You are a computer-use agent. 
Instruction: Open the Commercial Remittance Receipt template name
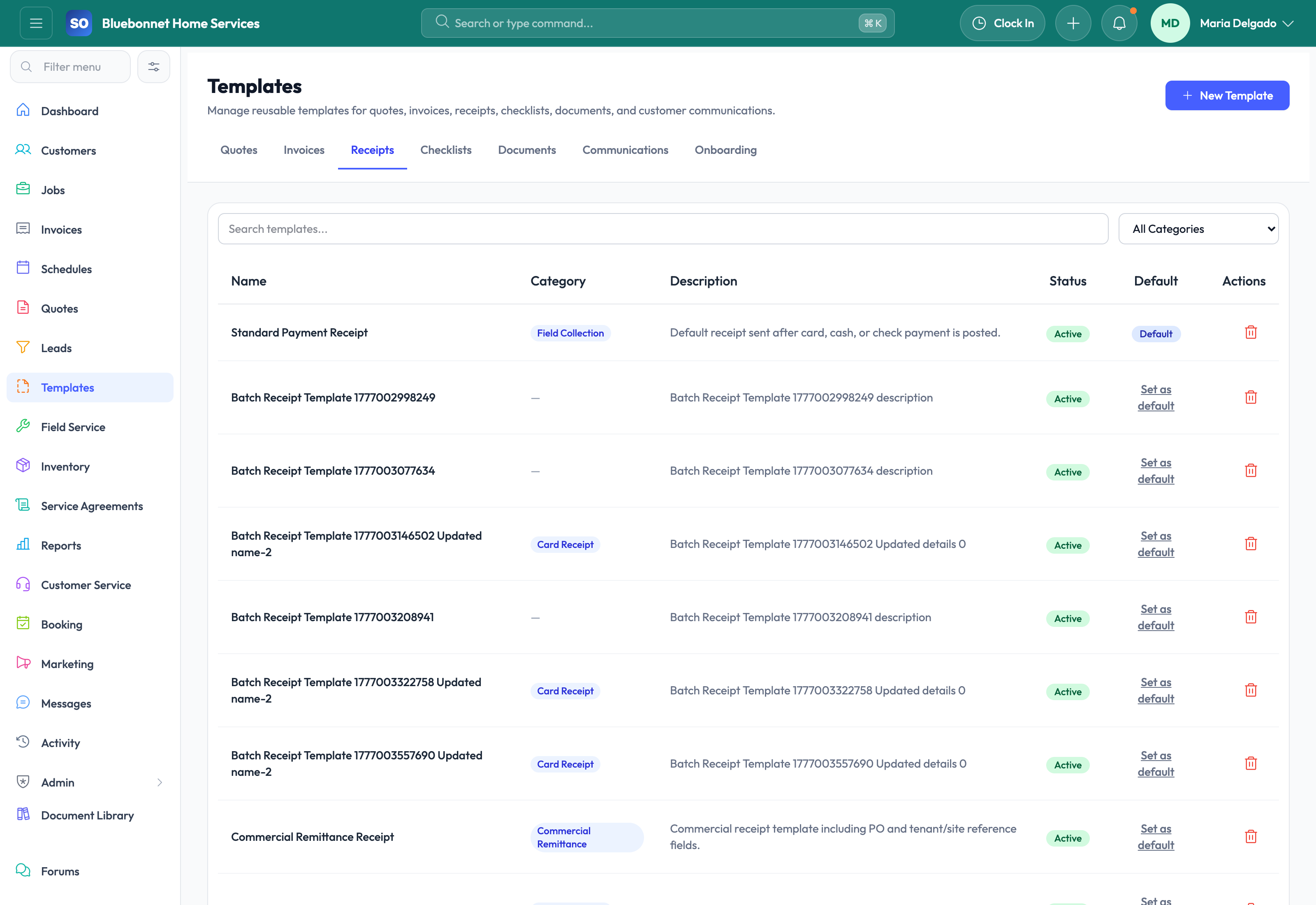(312, 837)
